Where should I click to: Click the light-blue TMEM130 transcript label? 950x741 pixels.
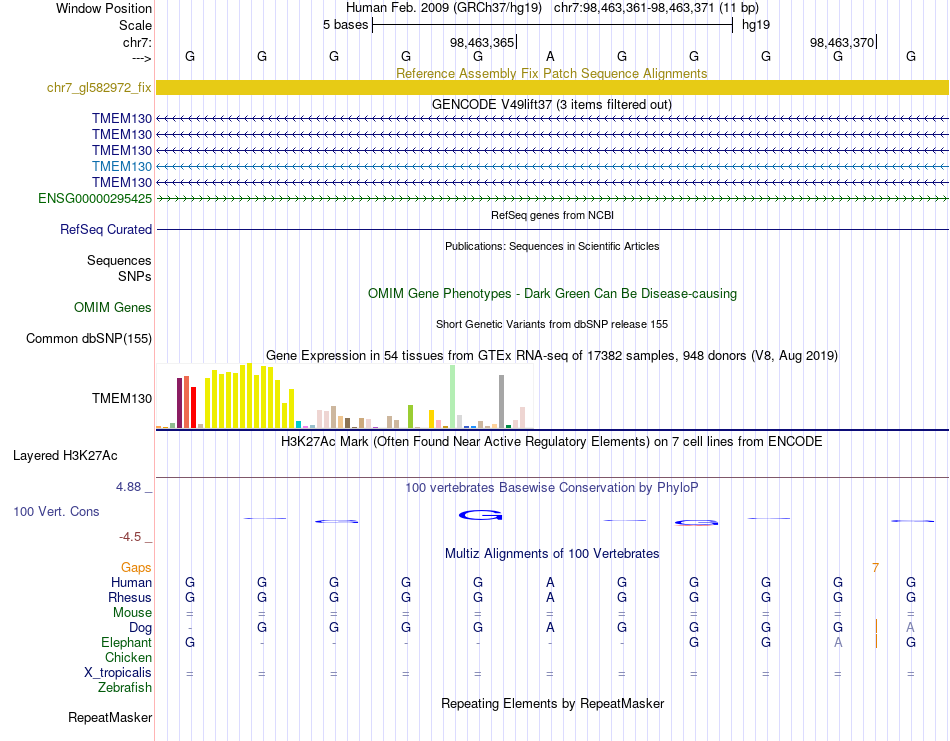click(122, 167)
